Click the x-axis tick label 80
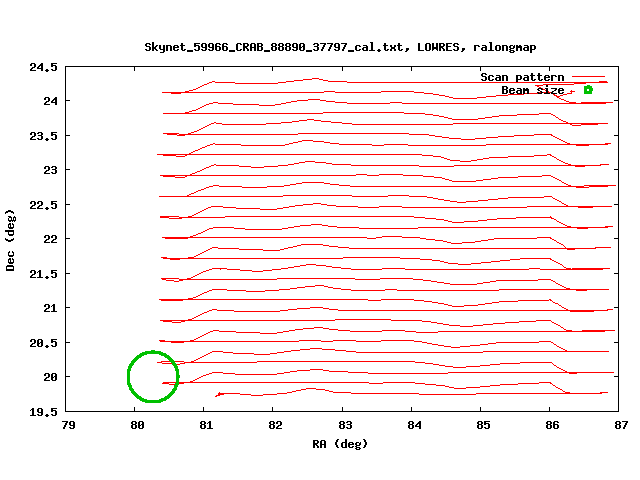Image resolution: width=640 pixels, height=480 pixels. click(x=138, y=425)
